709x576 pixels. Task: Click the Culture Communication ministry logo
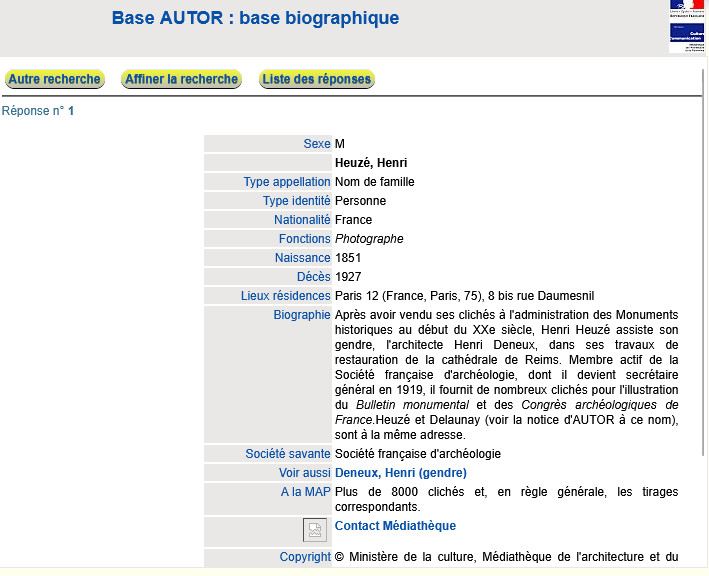click(x=687, y=38)
